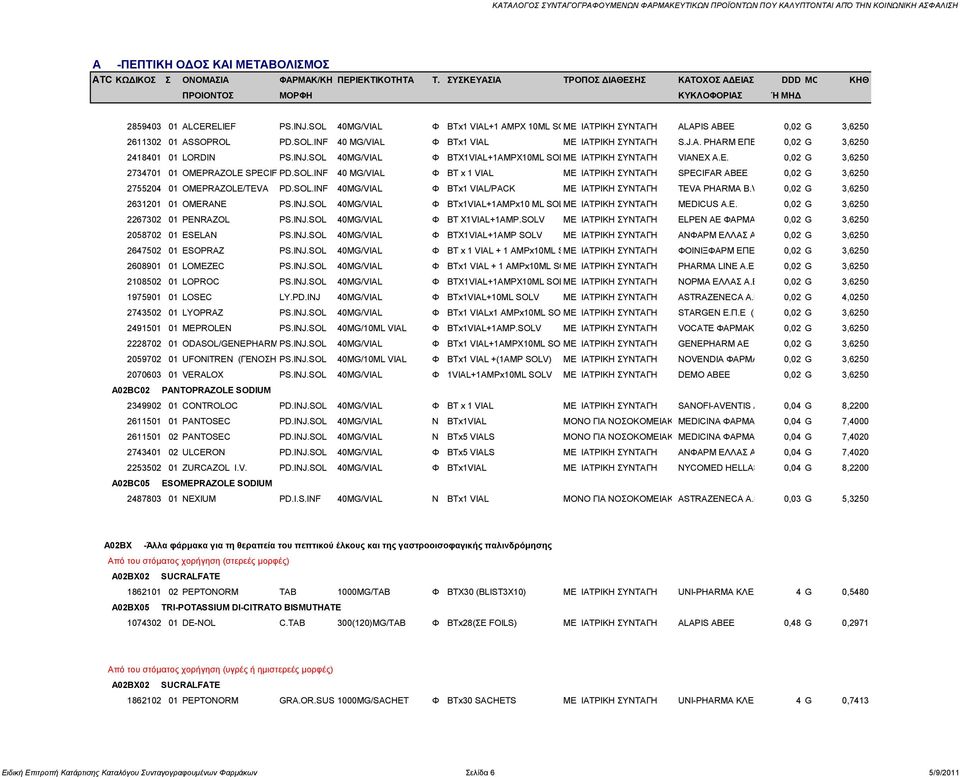Click product name VERALOX

203,375
